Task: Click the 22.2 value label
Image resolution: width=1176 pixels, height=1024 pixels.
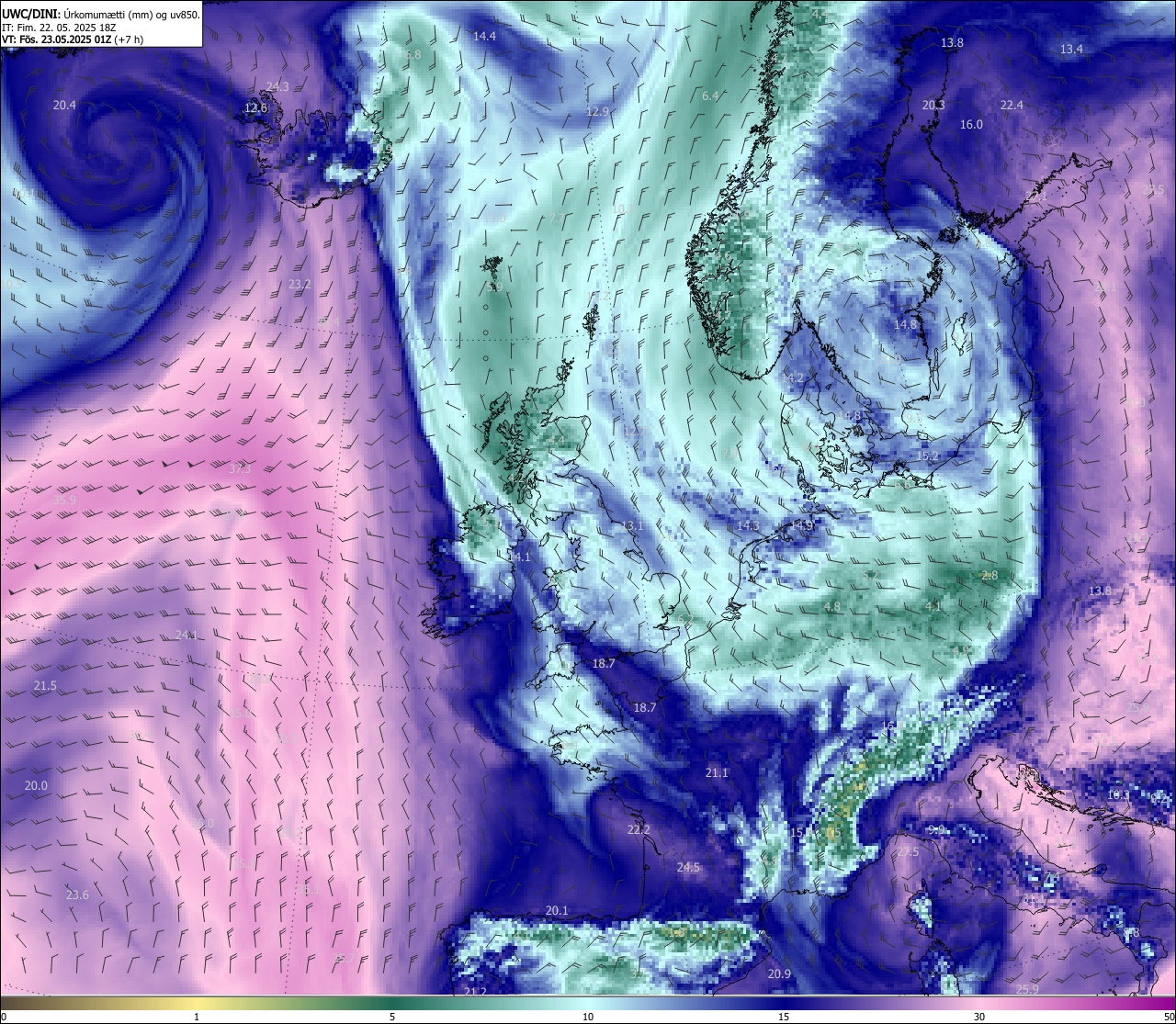Action: pyautogui.click(x=639, y=830)
